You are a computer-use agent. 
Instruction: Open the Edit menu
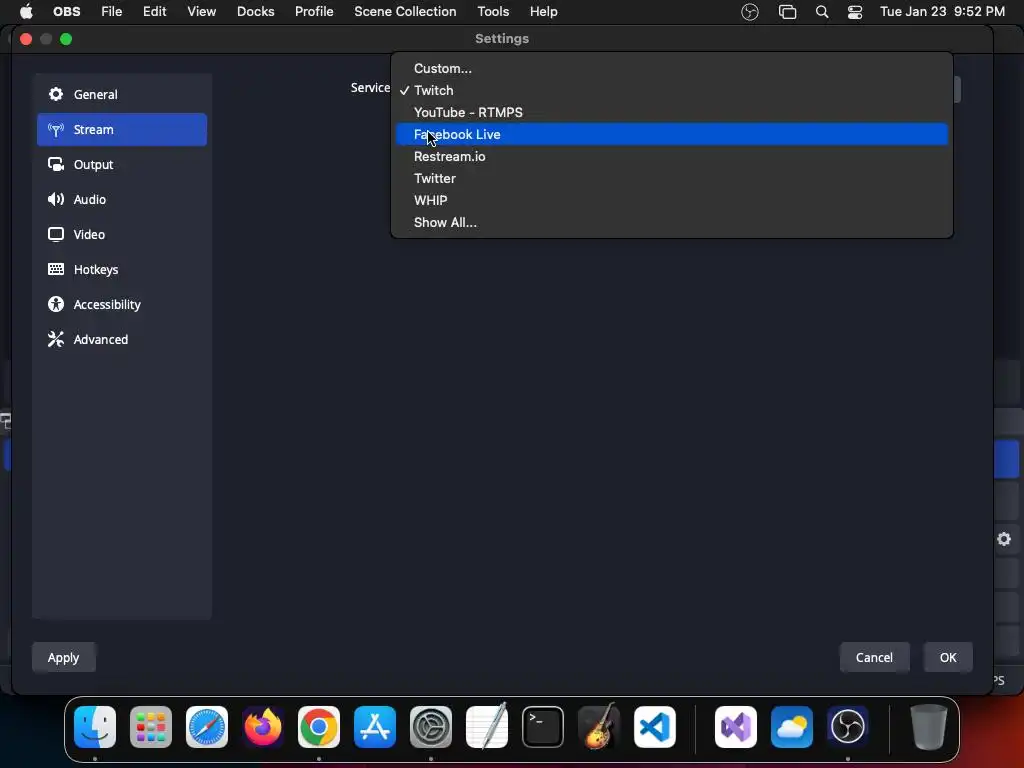155,12
